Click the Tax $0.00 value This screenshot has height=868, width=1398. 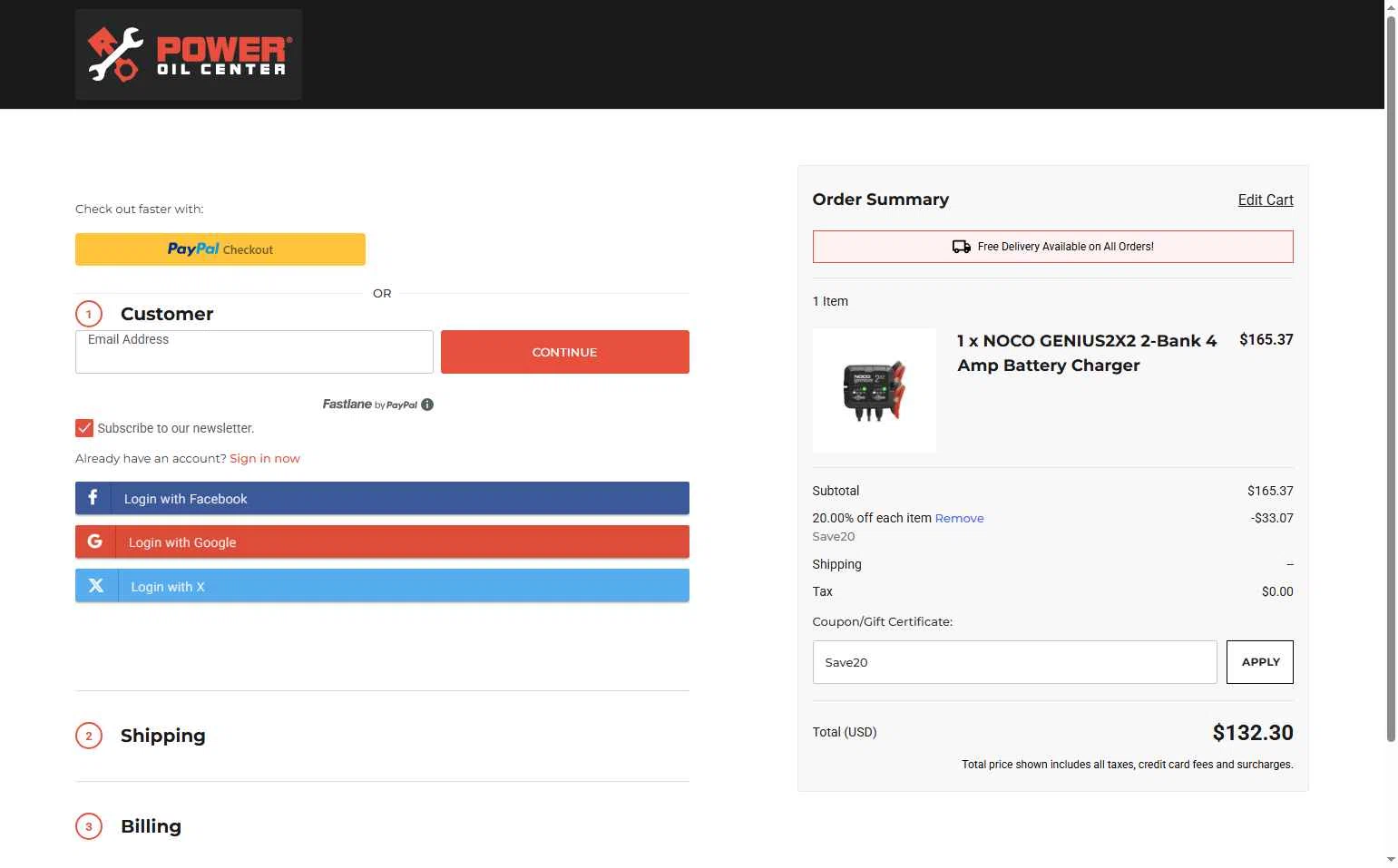pyautogui.click(x=1277, y=591)
